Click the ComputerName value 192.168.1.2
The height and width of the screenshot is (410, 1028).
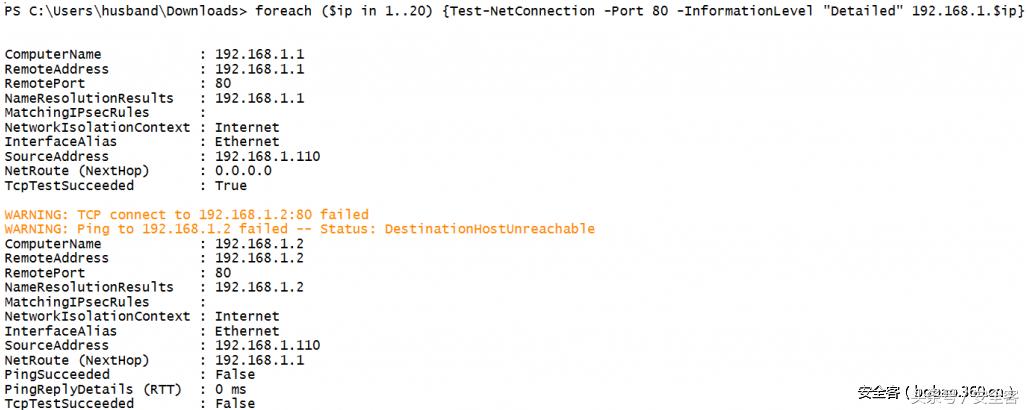tap(260, 243)
